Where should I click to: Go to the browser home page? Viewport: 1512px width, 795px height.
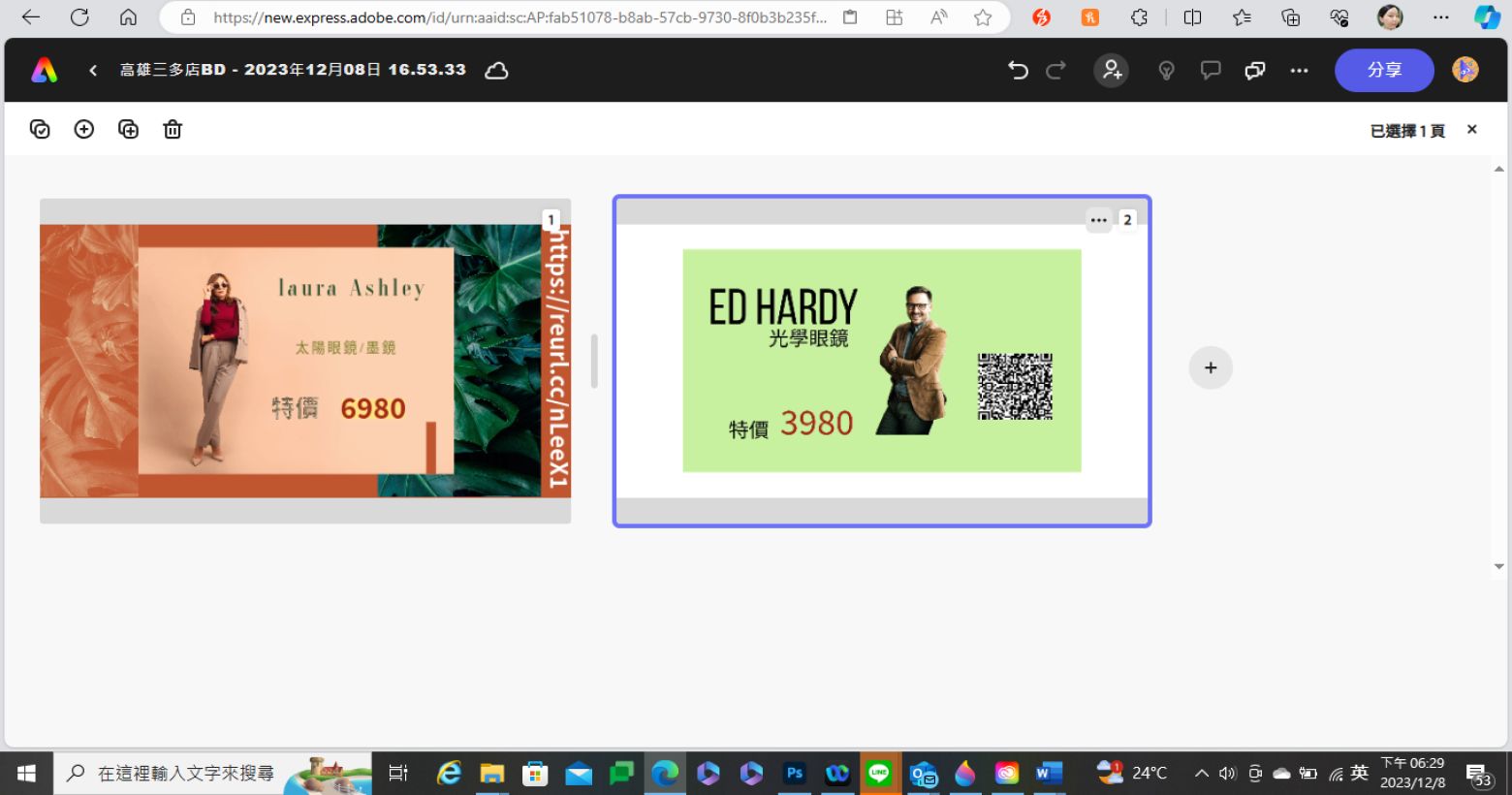[x=128, y=17]
